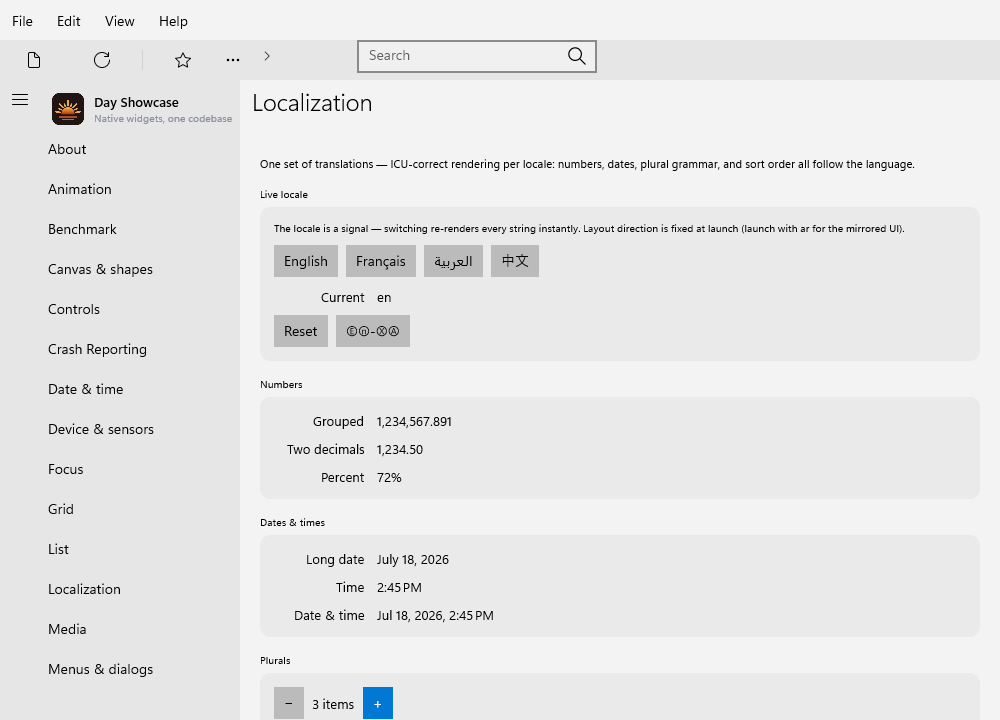Click the Day Showcase sunrise app logo
This screenshot has height=720, width=1000.
[x=68, y=108]
